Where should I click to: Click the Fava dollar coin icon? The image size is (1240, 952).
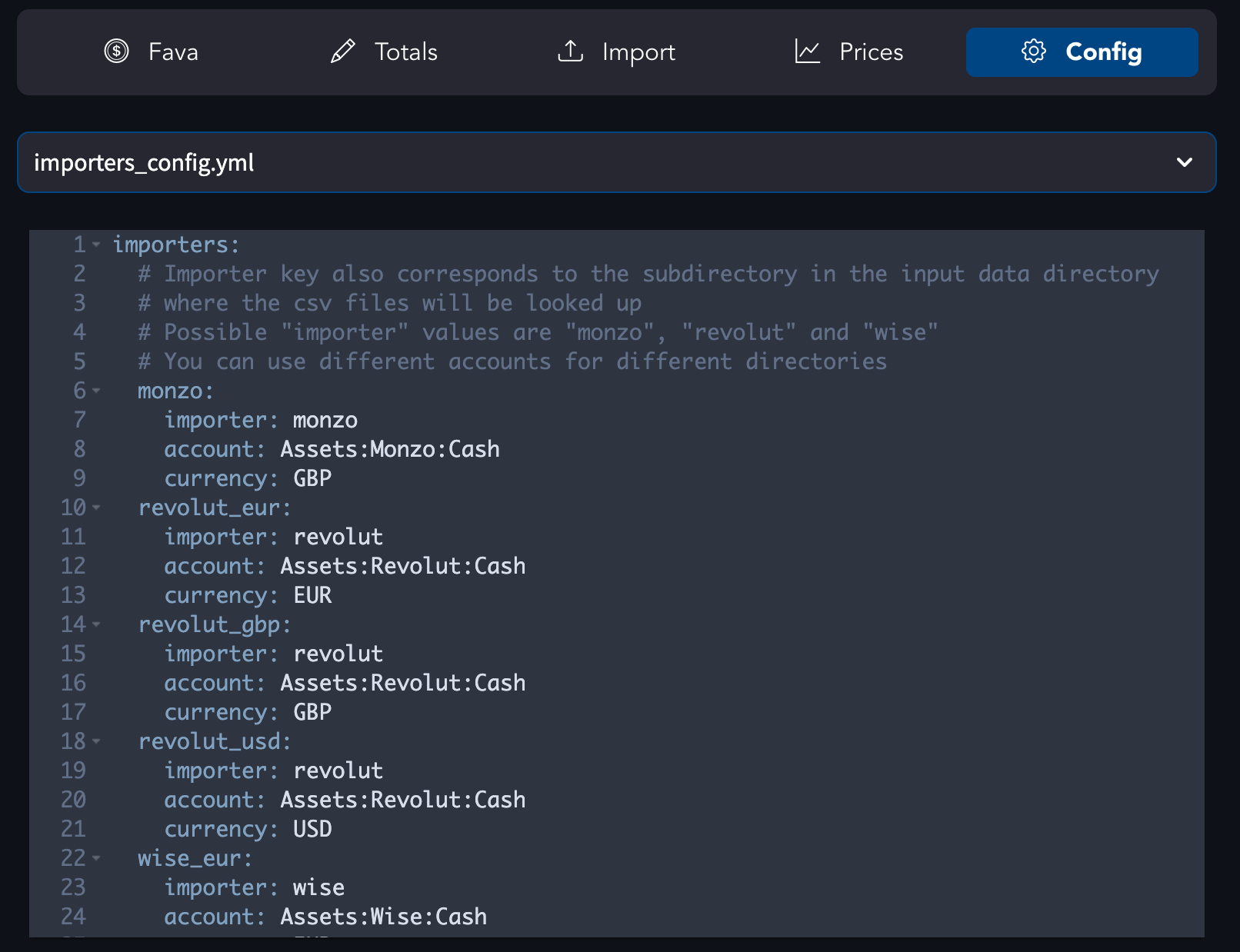pyautogui.click(x=116, y=52)
